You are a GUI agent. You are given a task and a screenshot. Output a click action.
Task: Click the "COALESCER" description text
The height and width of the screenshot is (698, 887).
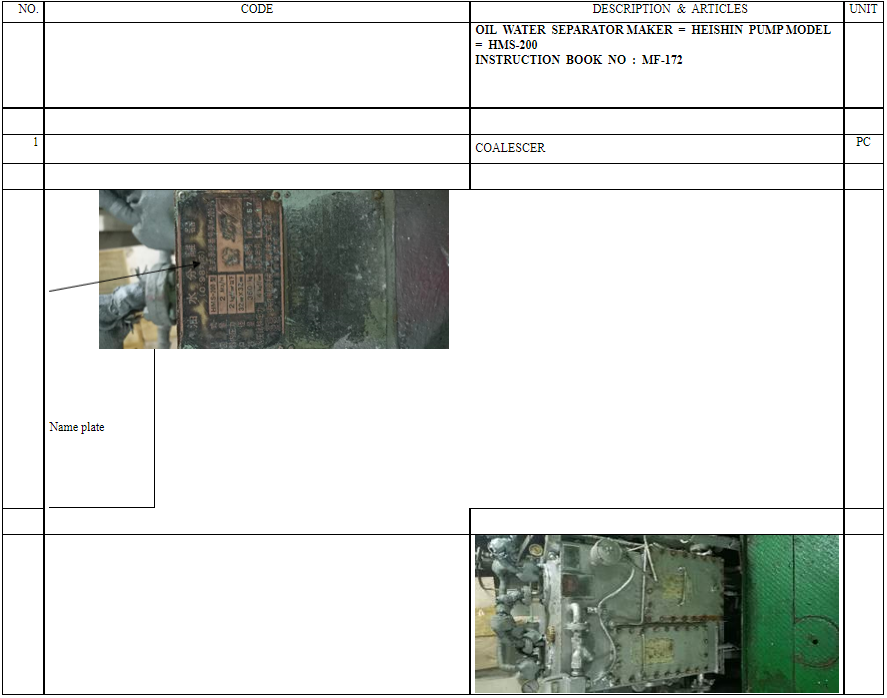coord(510,148)
